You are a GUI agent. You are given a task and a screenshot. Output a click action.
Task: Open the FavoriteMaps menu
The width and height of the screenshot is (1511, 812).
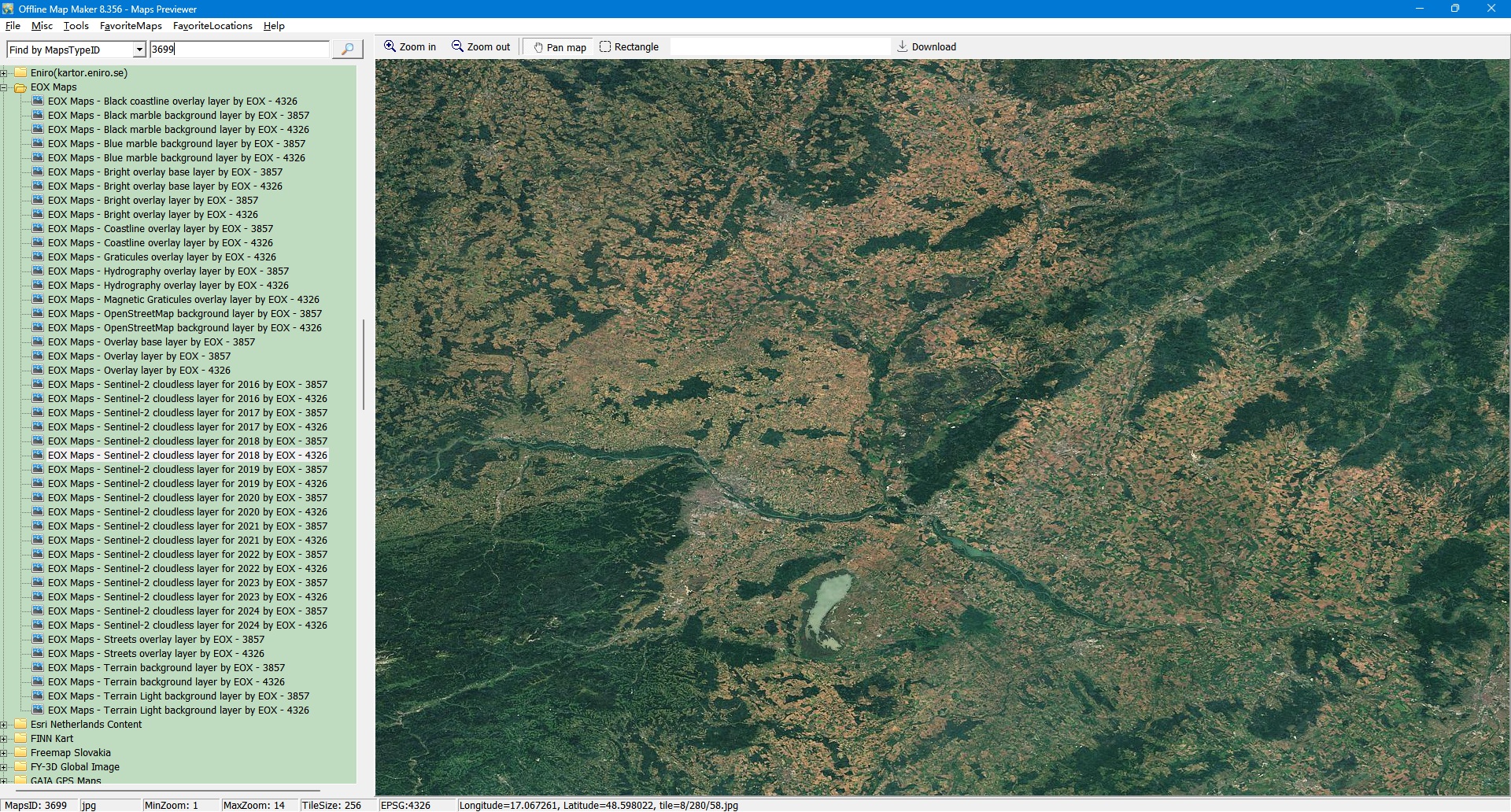(131, 26)
